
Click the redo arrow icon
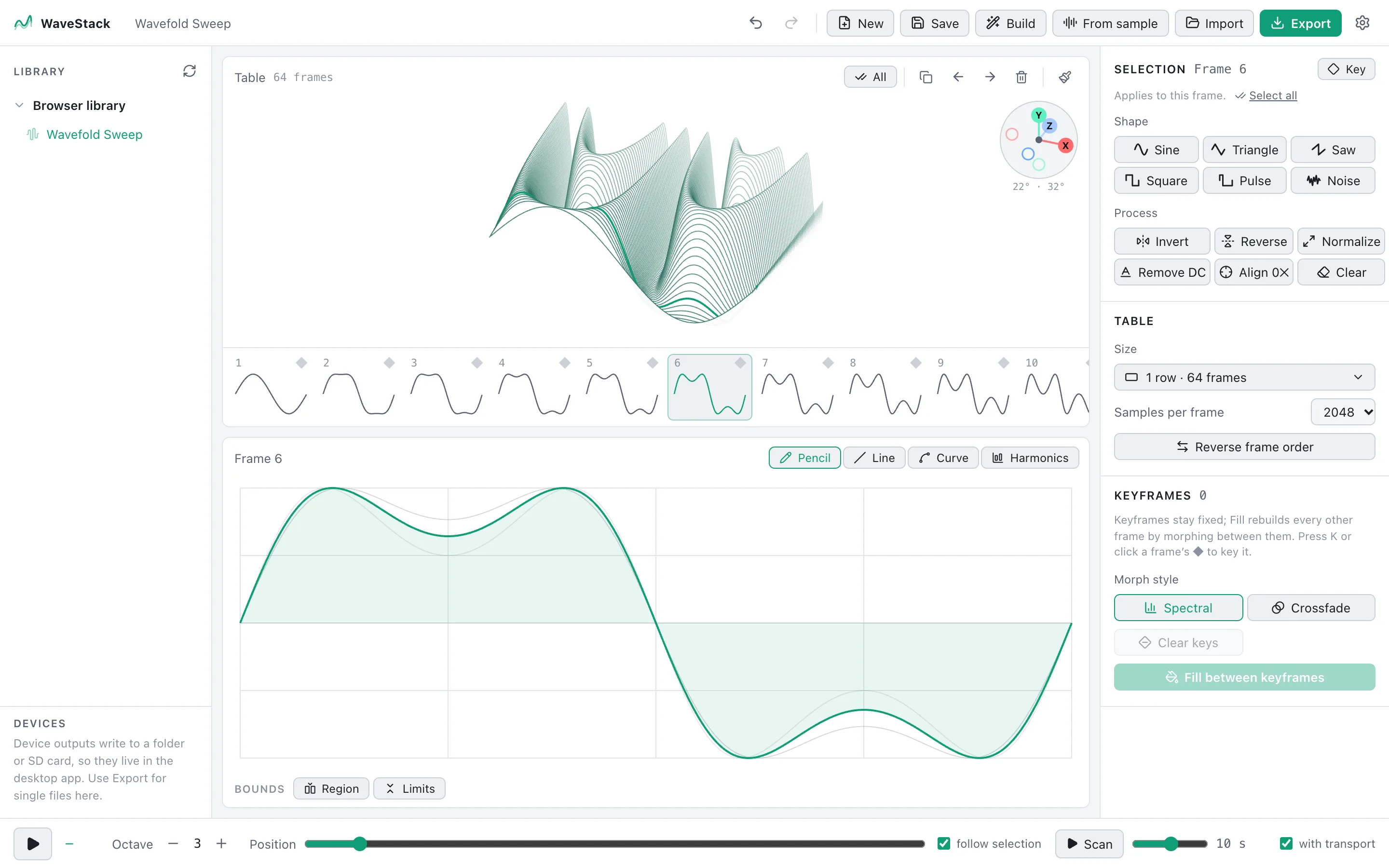(x=791, y=23)
